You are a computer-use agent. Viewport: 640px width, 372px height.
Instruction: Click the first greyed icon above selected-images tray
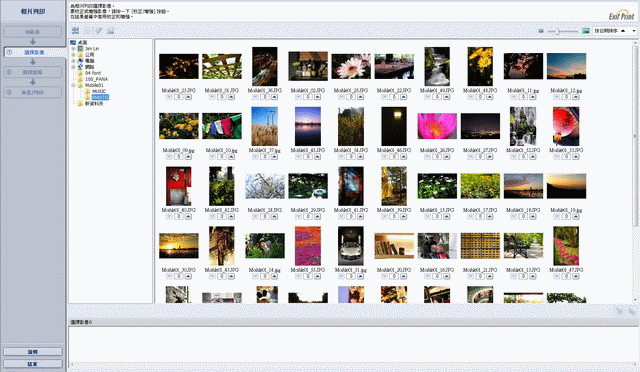(x=620, y=312)
